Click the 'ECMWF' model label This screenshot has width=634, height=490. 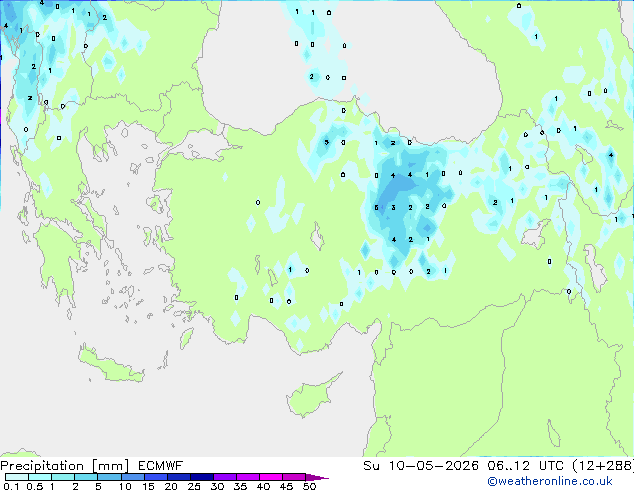click(x=161, y=466)
